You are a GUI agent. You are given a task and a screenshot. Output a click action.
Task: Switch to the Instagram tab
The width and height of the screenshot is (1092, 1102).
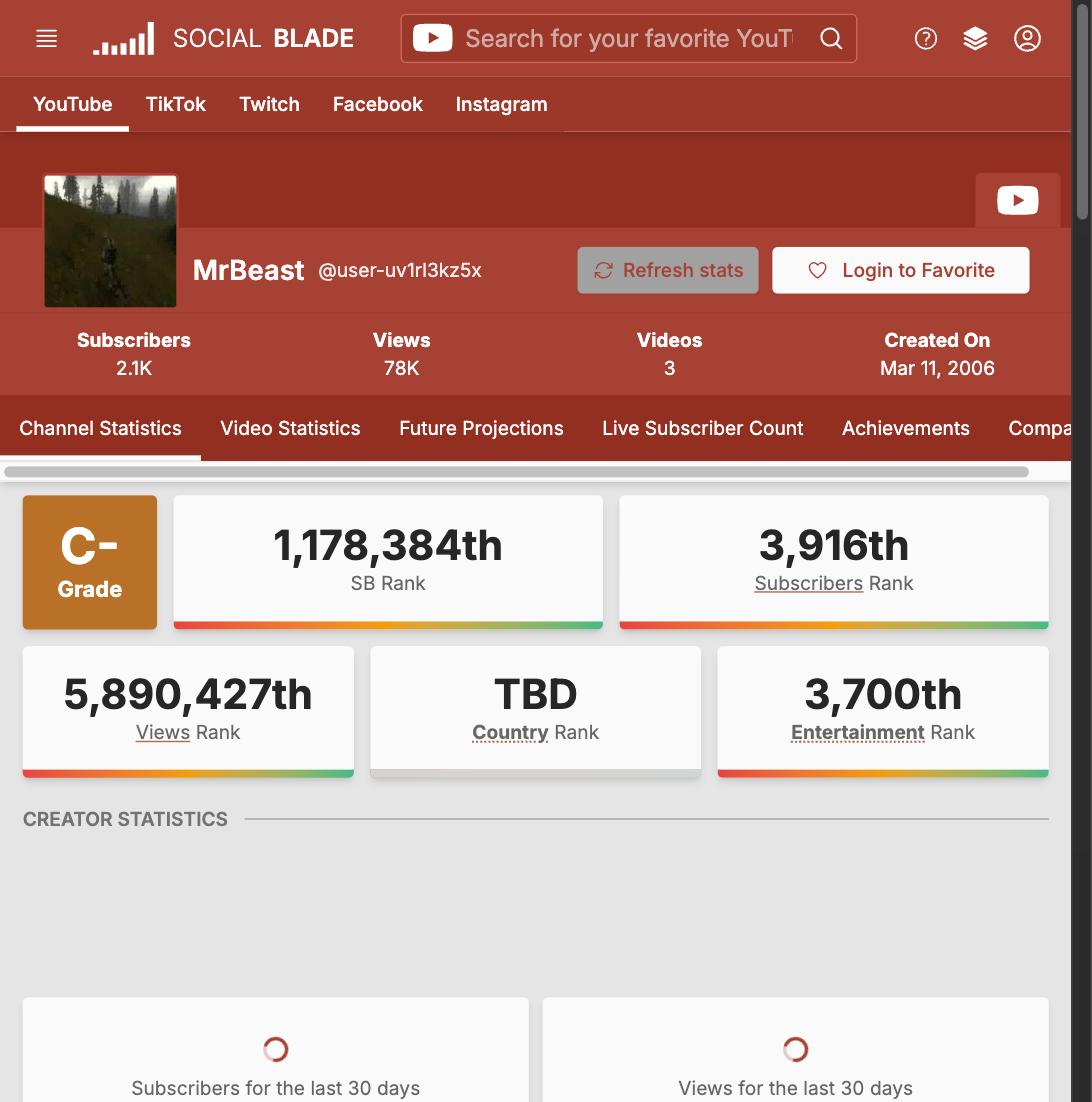pyautogui.click(x=501, y=104)
